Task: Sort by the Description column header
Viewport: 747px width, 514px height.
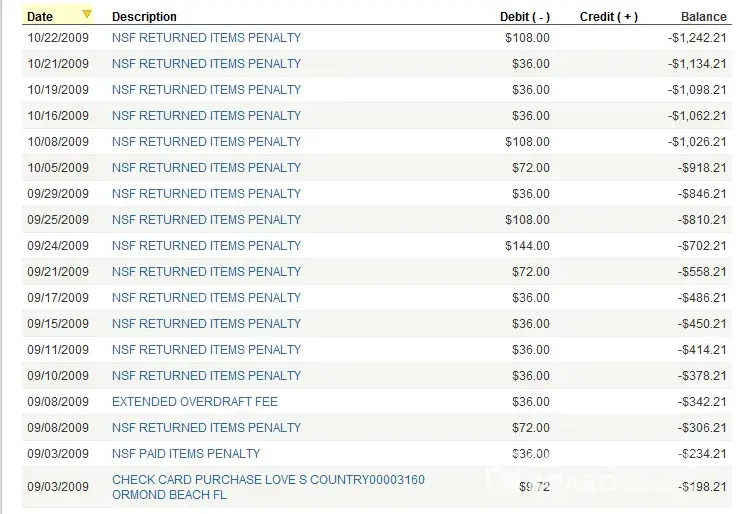Action: (144, 17)
